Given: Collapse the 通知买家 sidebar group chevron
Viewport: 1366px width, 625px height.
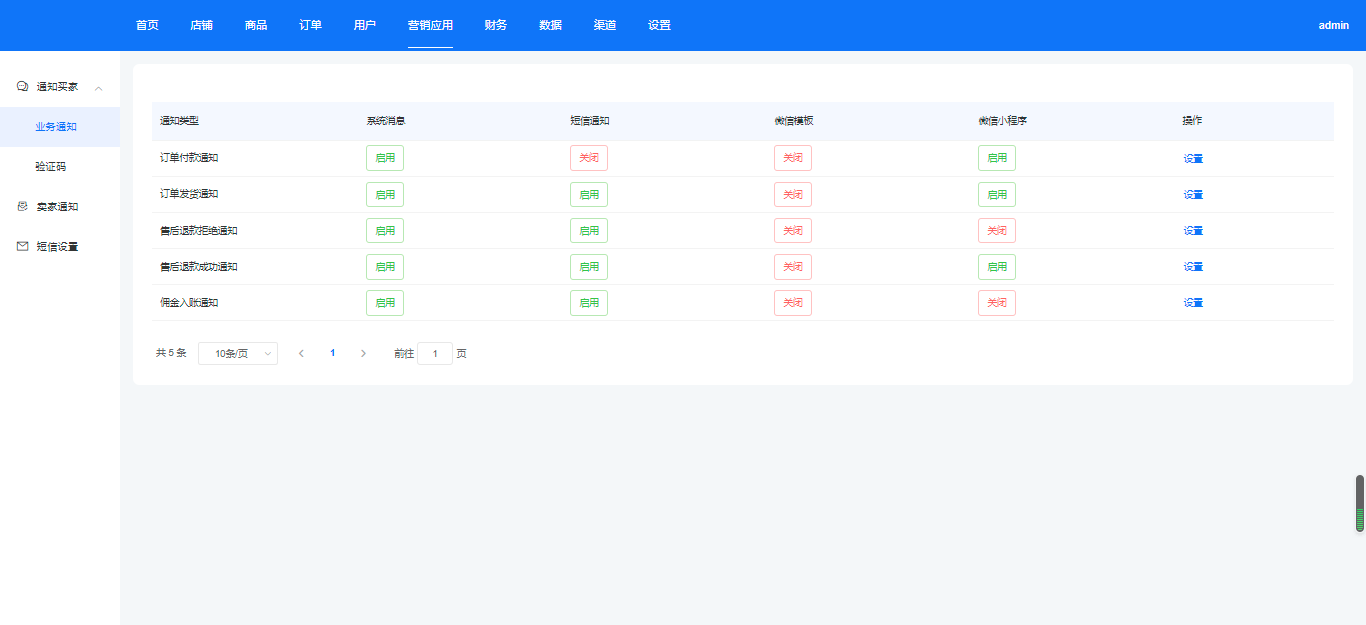Looking at the screenshot, I should click(x=98, y=88).
